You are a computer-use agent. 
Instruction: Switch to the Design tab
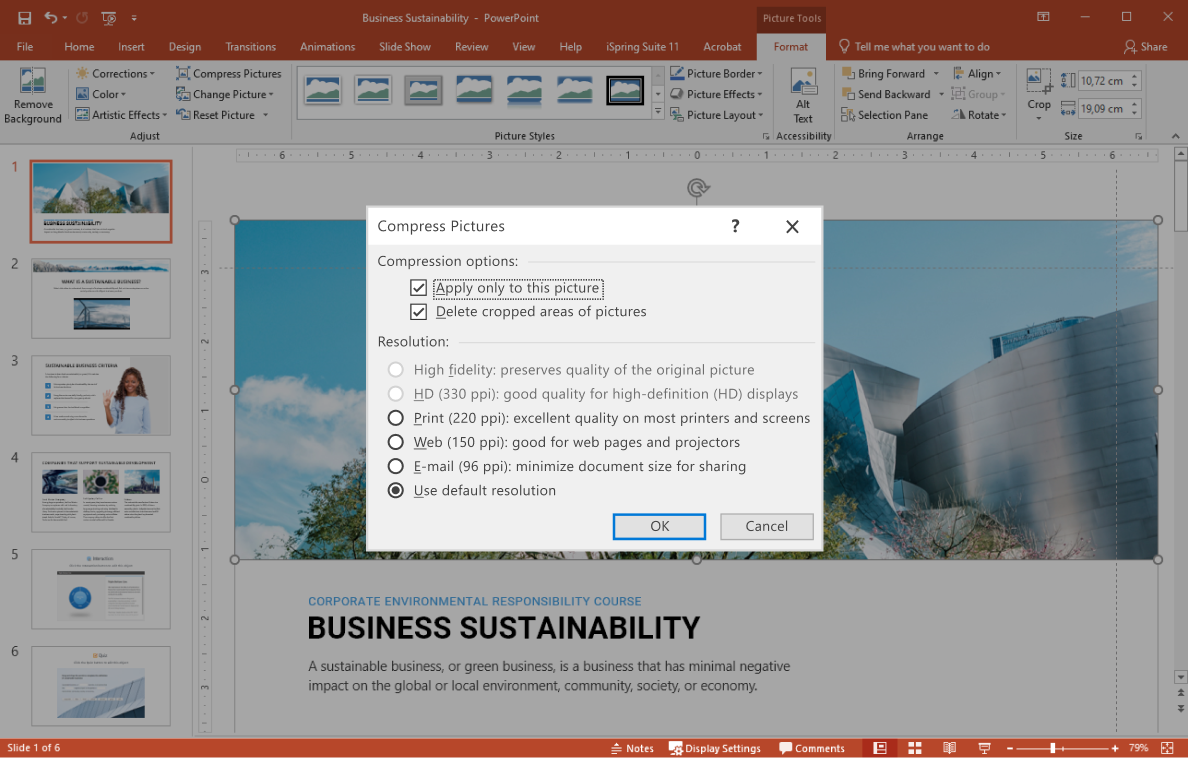(185, 47)
